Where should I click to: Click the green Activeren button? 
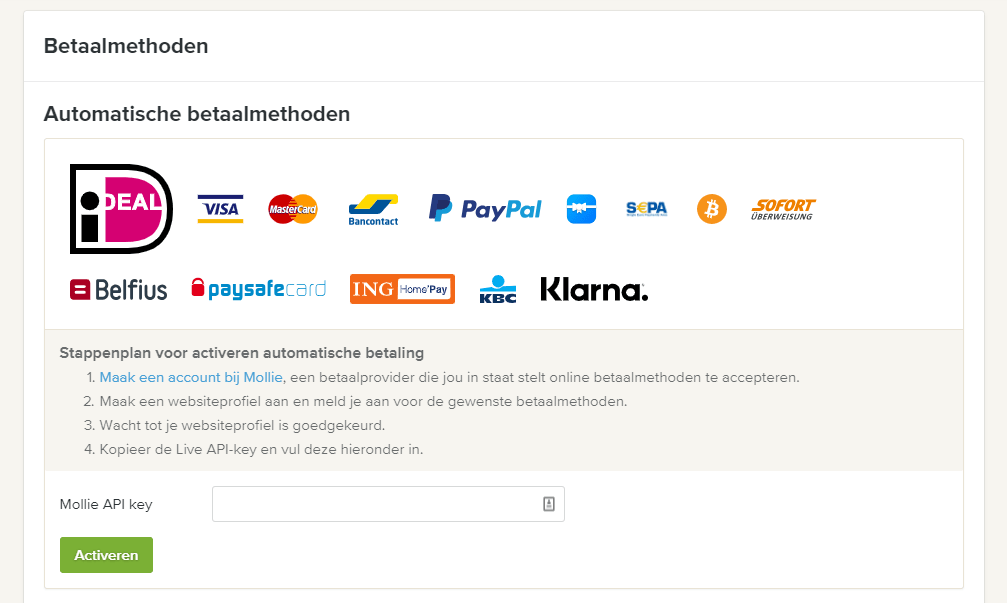point(107,555)
